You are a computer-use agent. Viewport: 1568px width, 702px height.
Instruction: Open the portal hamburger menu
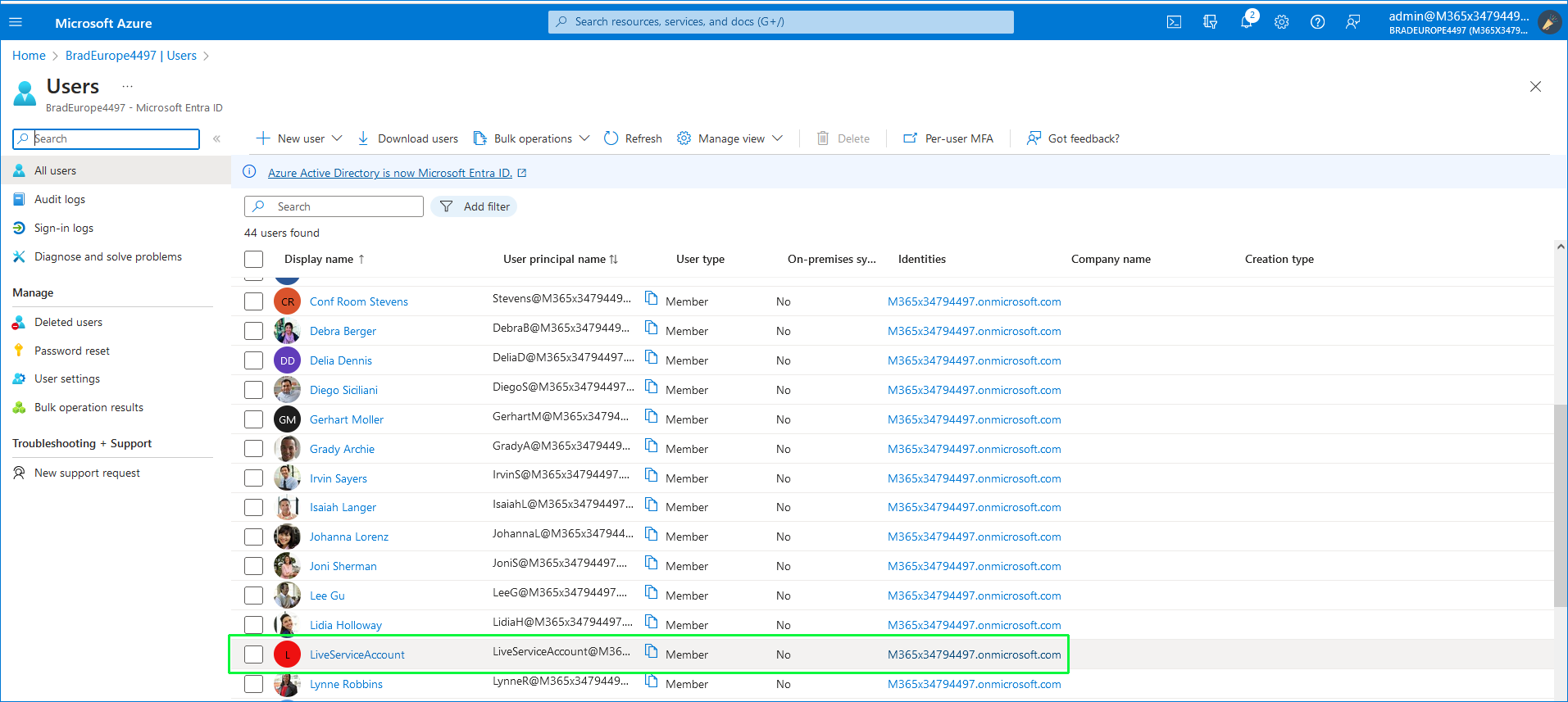tap(16, 22)
